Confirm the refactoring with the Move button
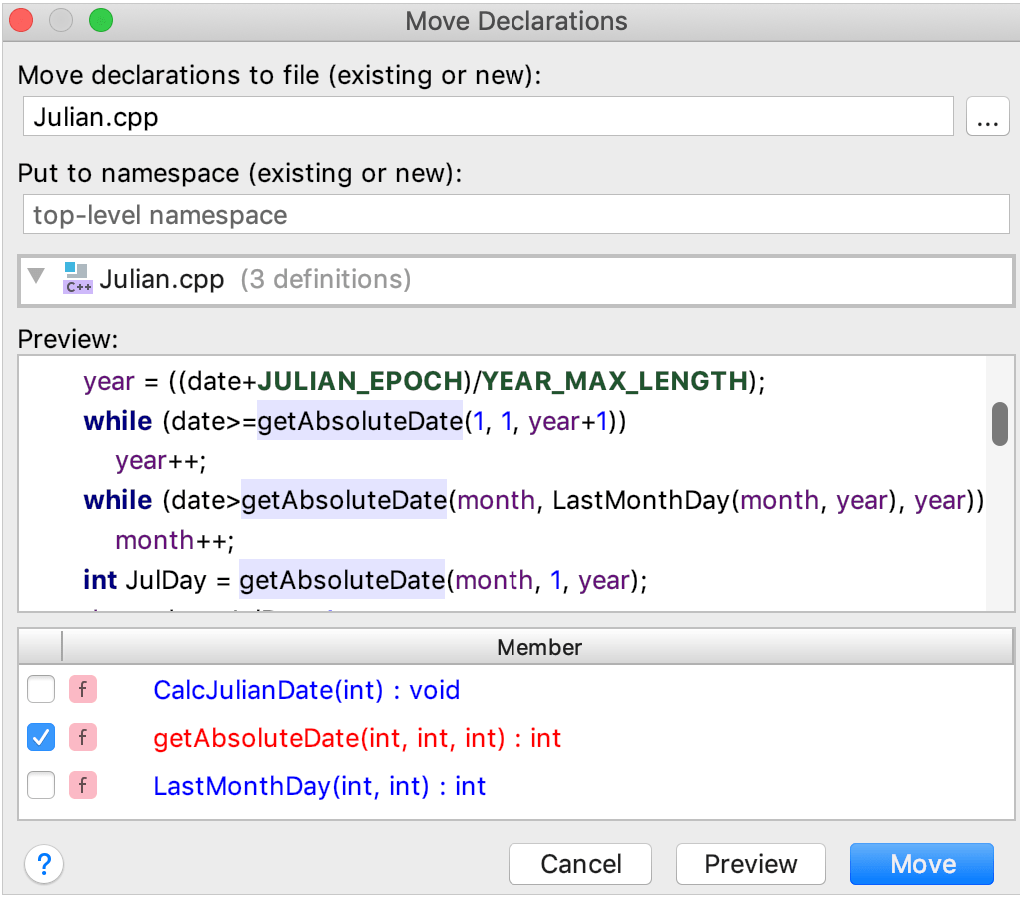Viewport: 1020px width, 900px height. point(921,864)
